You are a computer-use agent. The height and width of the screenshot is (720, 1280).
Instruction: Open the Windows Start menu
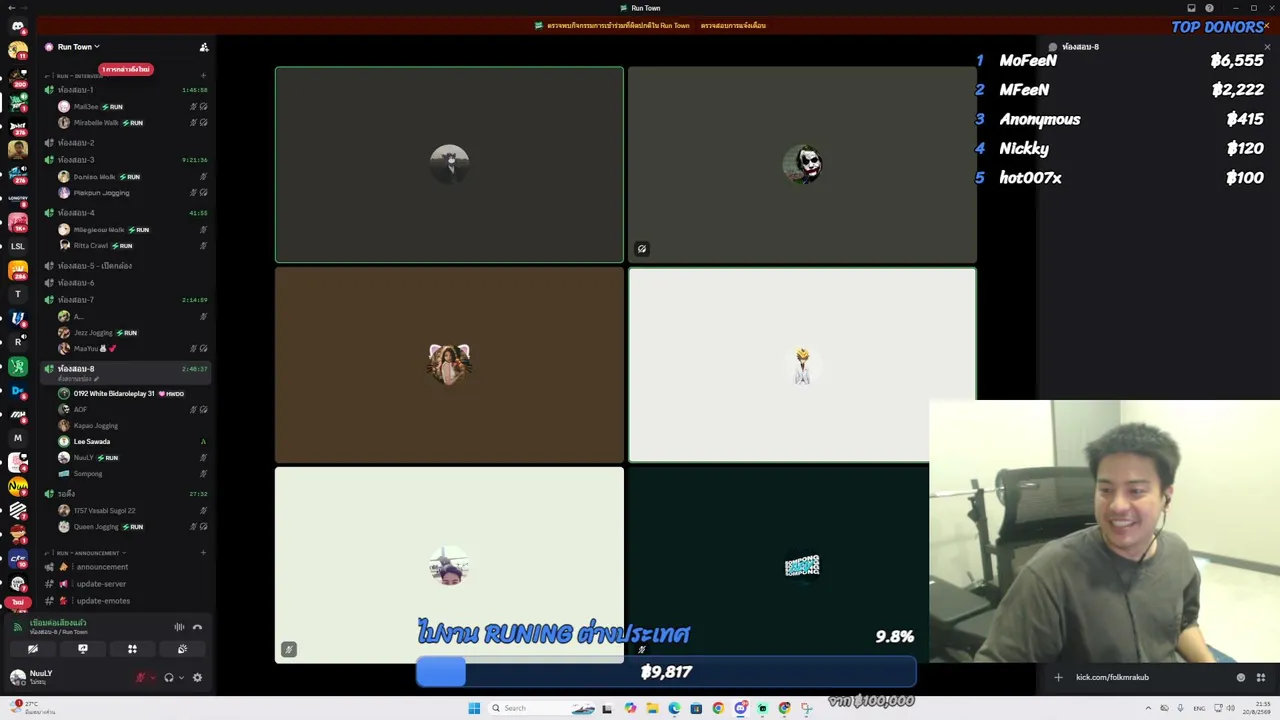pos(474,708)
